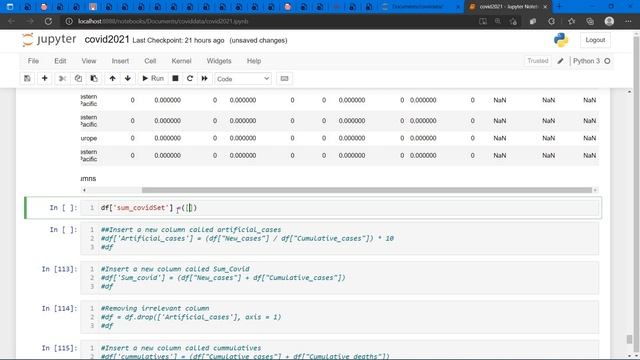Open the View menu

click(89, 61)
